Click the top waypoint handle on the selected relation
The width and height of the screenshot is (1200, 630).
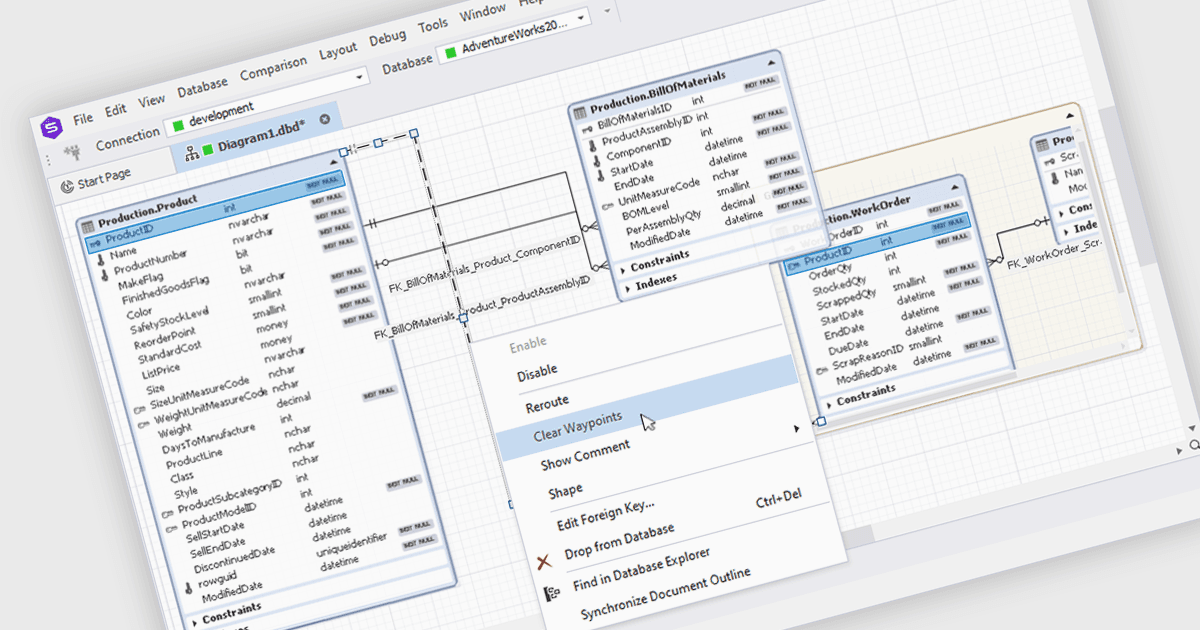tap(415, 134)
